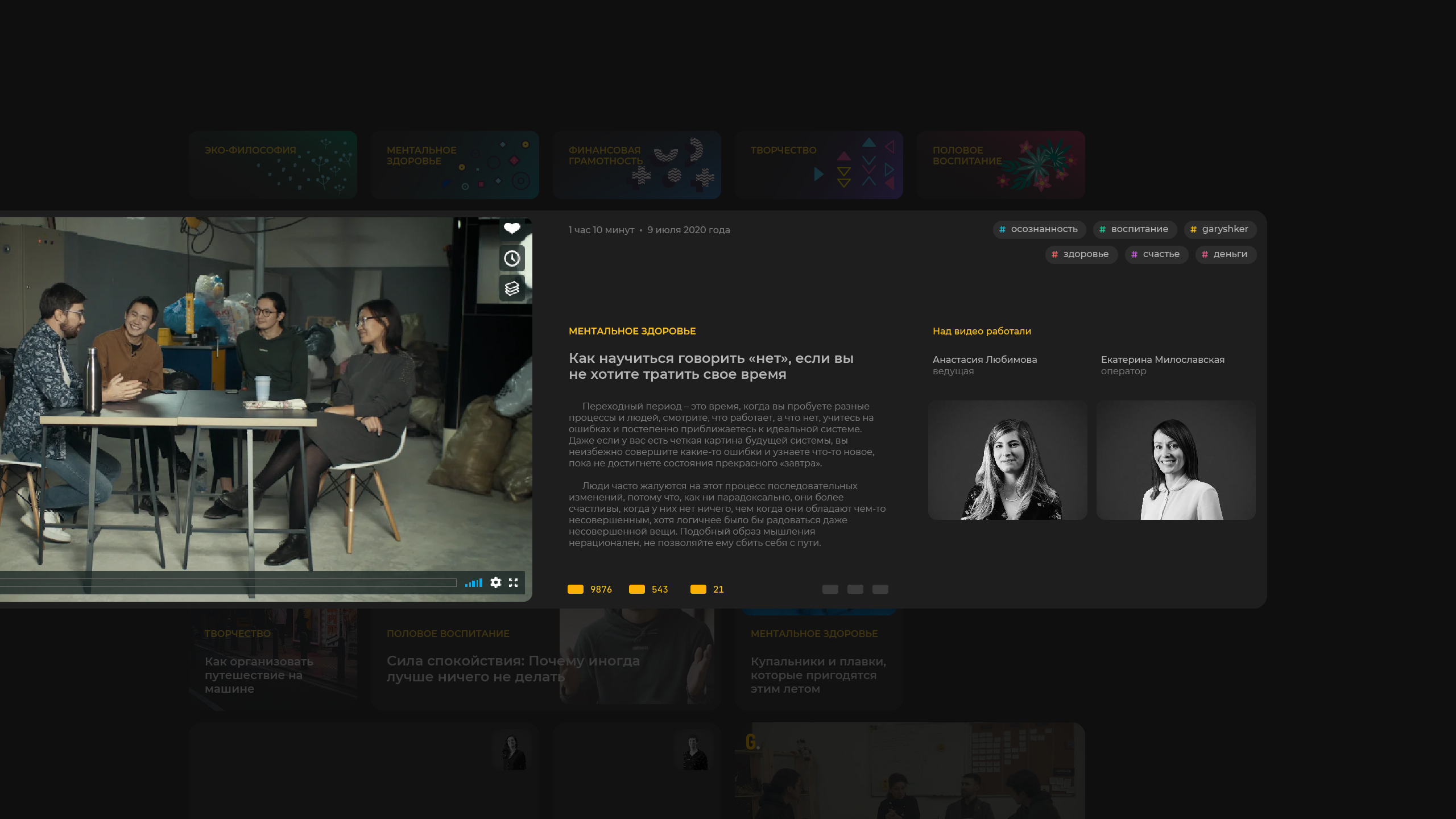Image resolution: width=1456 pixels, height=819 pixels.
Task: Select the #garyshker hashtag
Action: (x=1219, y=229)
